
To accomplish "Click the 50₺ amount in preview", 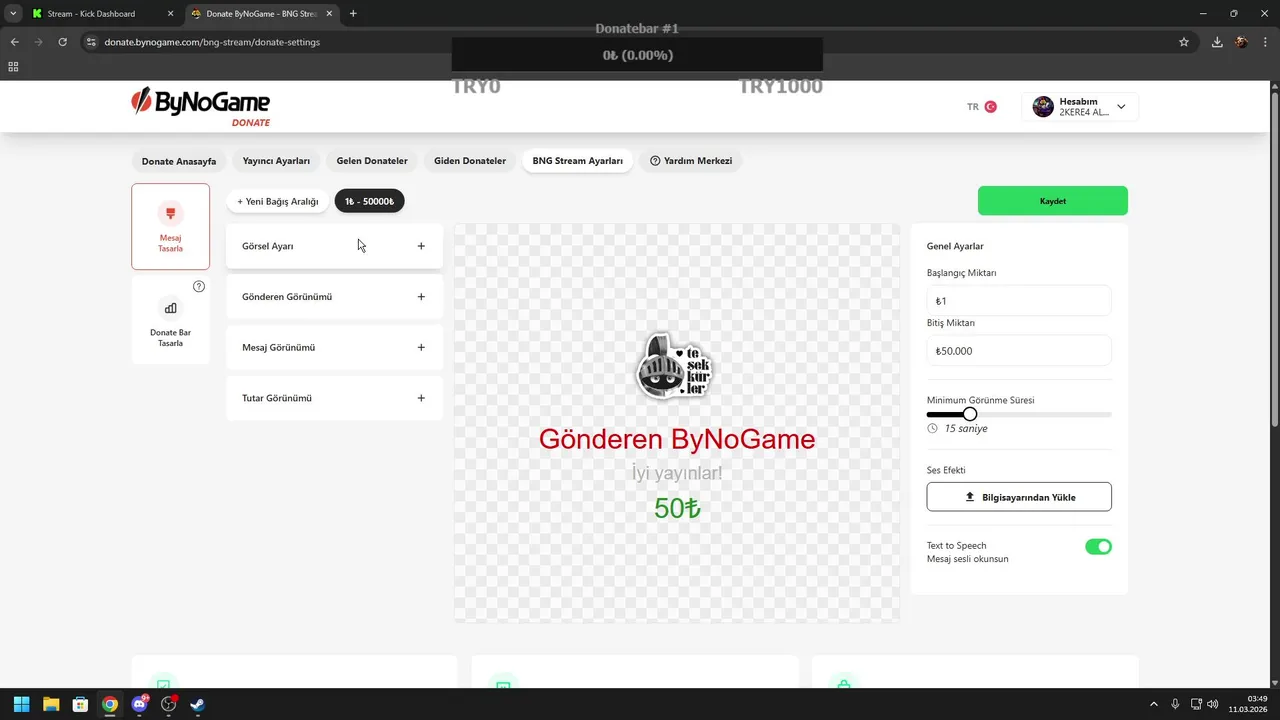I will [x=677, y=508].
